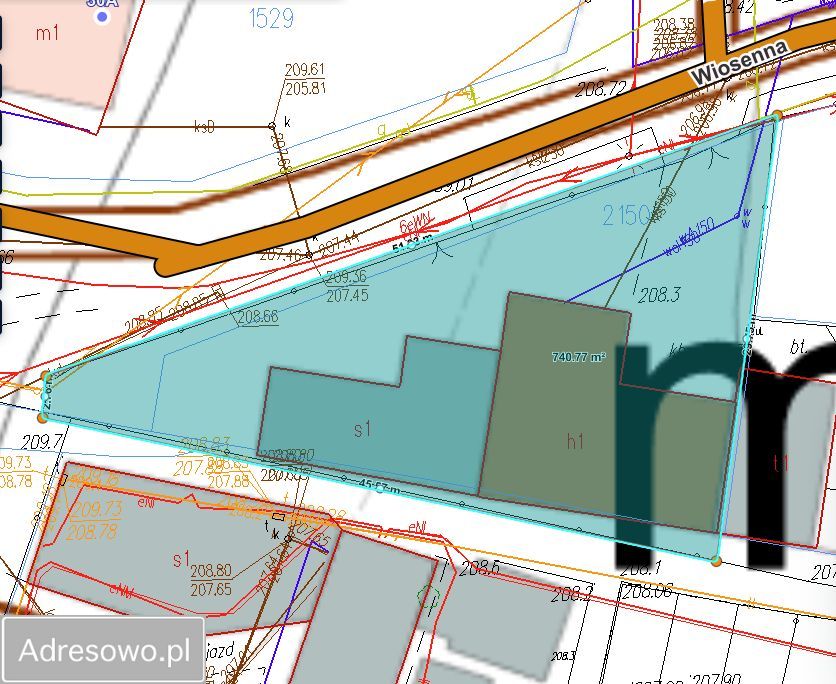Click the measured area label 740.77 m²
Viewport: 836px width, 684px height.
tap(578, 357)
